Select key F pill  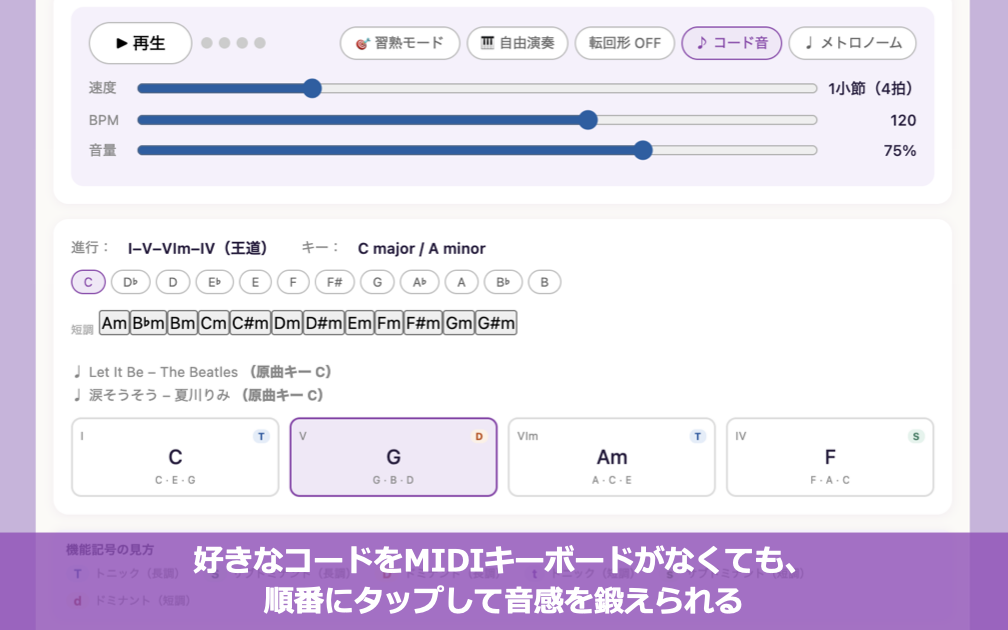(x=293, y=282)
